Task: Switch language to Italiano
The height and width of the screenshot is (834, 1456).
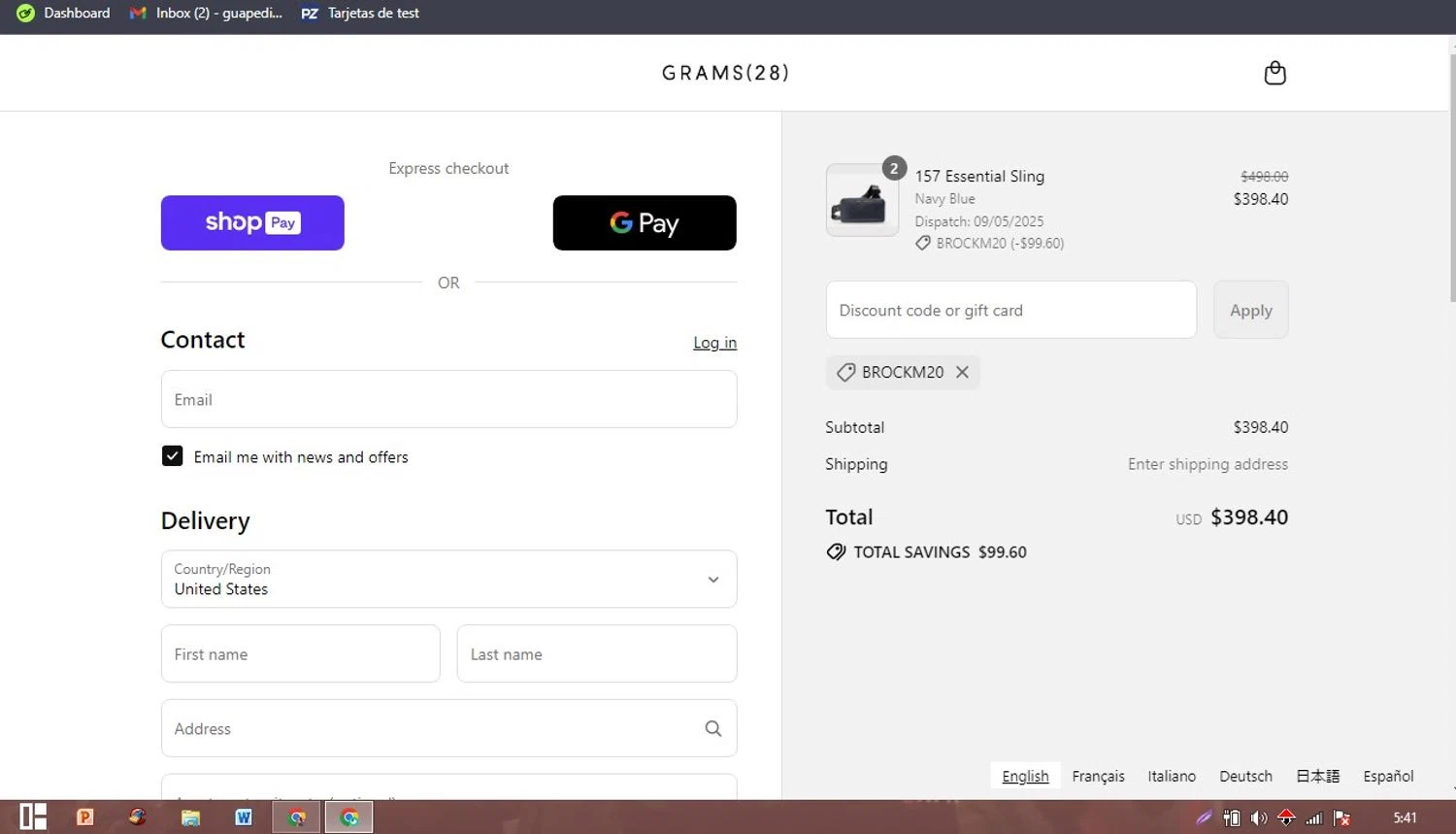Action: tap(1172, 776)
